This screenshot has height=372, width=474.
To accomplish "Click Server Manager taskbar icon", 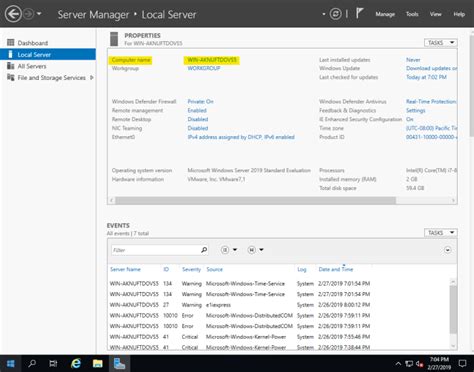I will 119,363.
